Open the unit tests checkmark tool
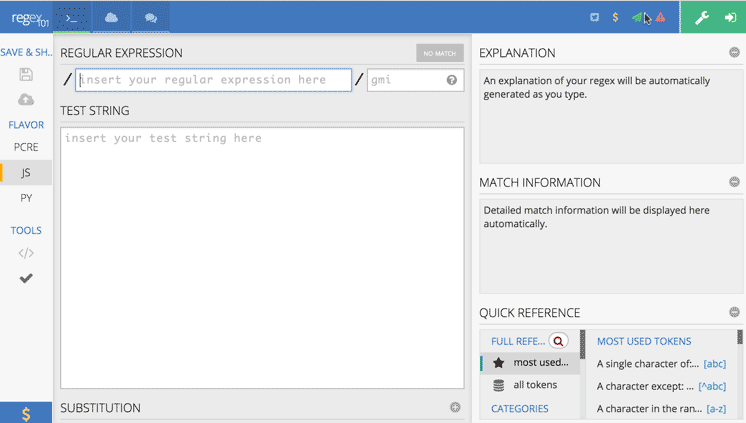 pyautogui.click(x=26, y=279)
